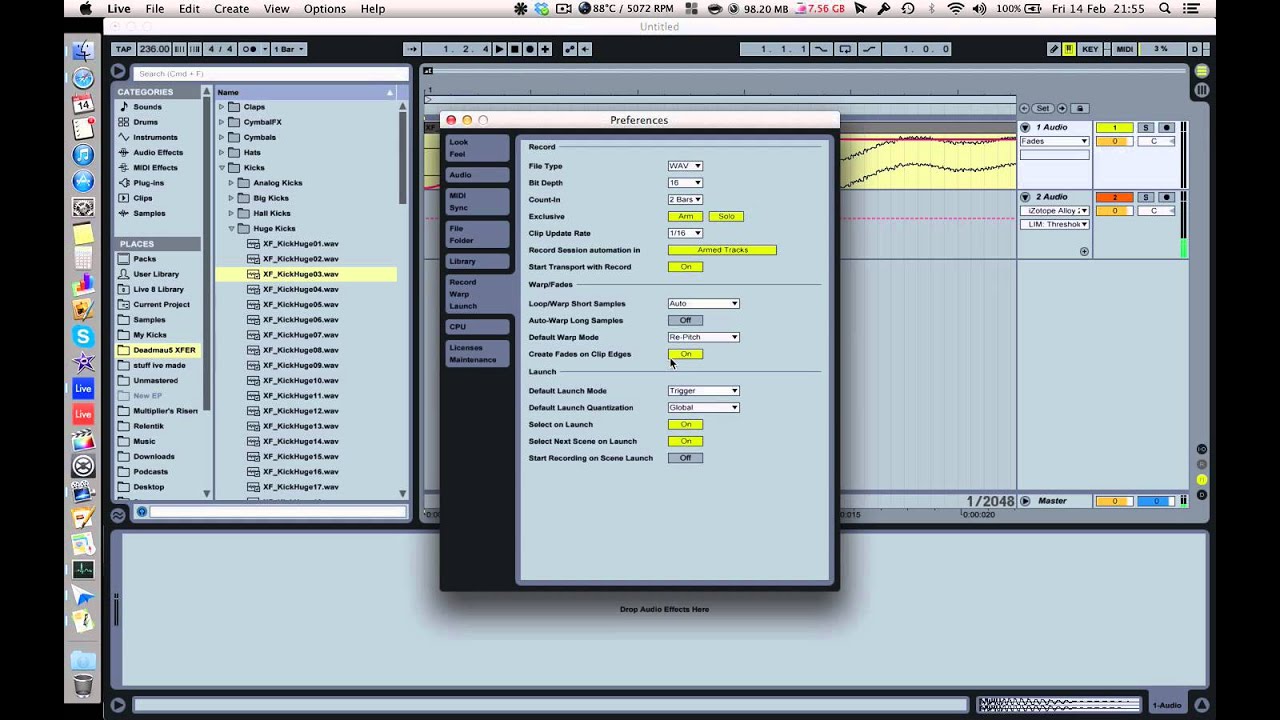
Task: Toggle Create Fades on Clip Edges
Action: pyautogui.click(x=685, y=354)
